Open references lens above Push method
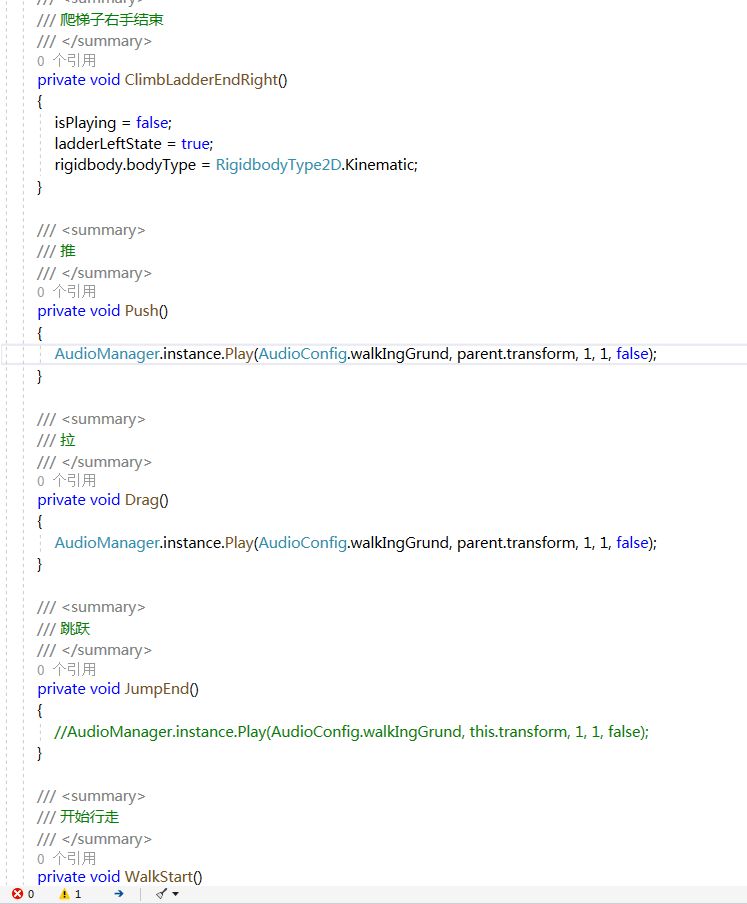The width and height of the screenshot is (747, 904). tap(66, 292)
